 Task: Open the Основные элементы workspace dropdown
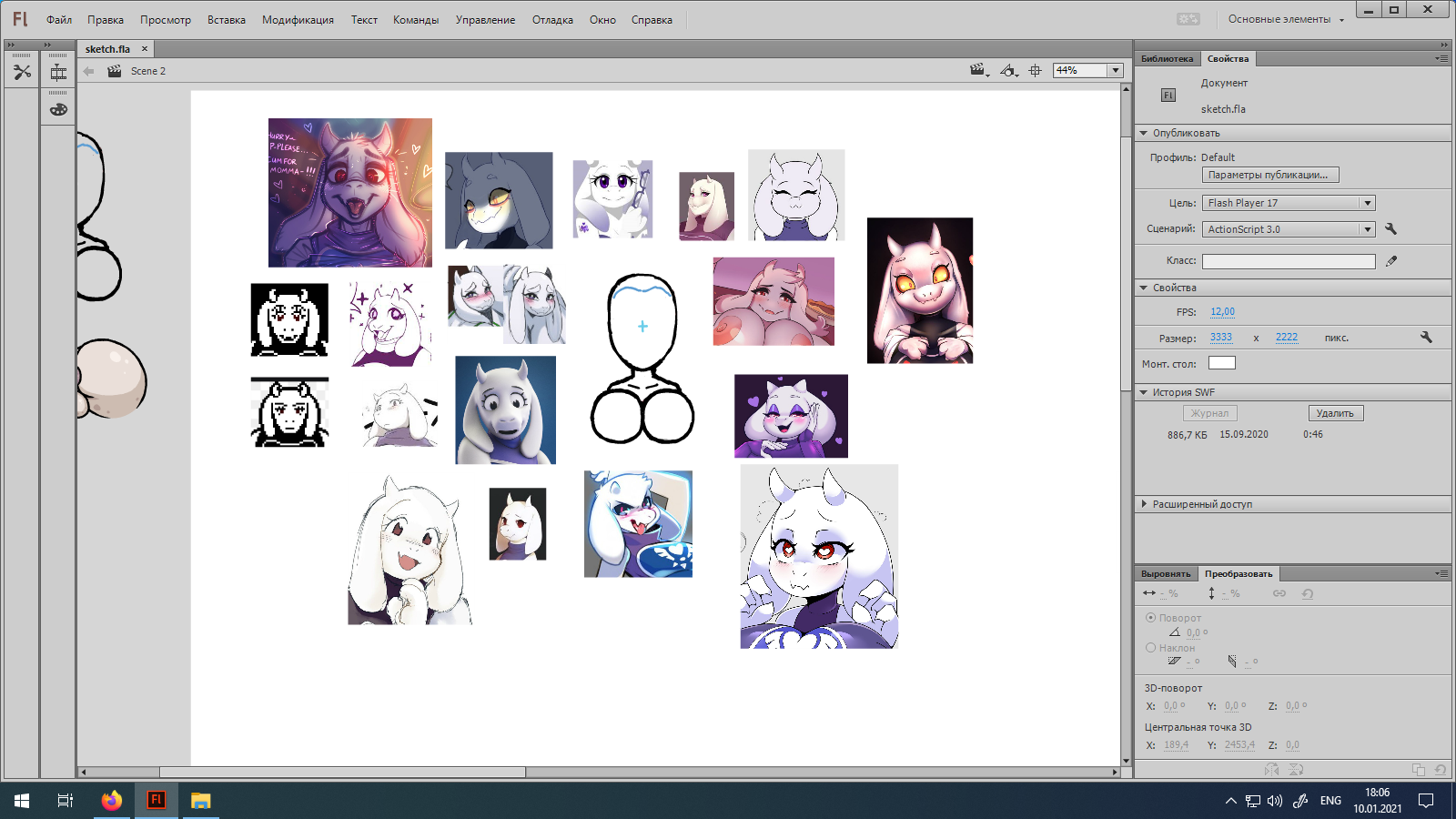point(1286,19)
